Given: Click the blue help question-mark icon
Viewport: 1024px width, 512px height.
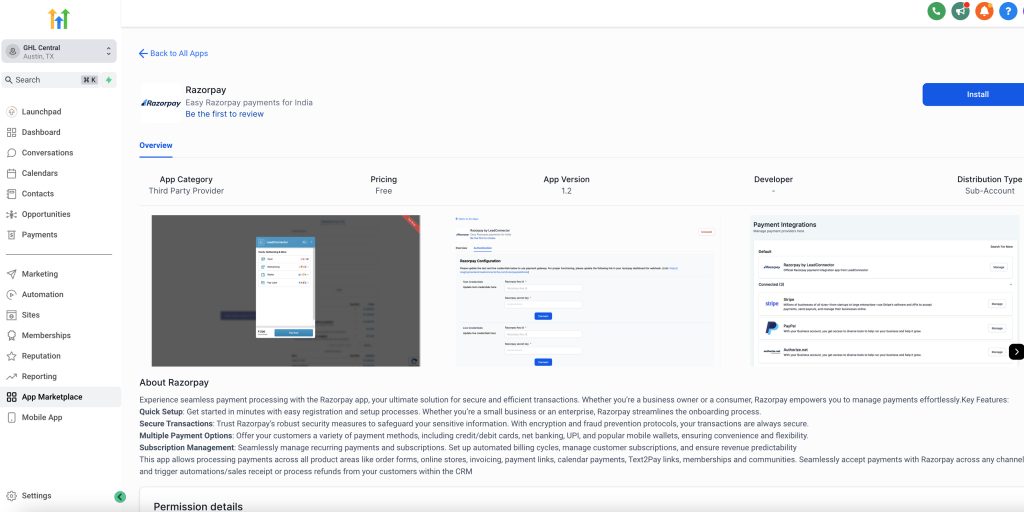Looking at the screenshot, I should pyautogui.click(x=1008, y=11).
